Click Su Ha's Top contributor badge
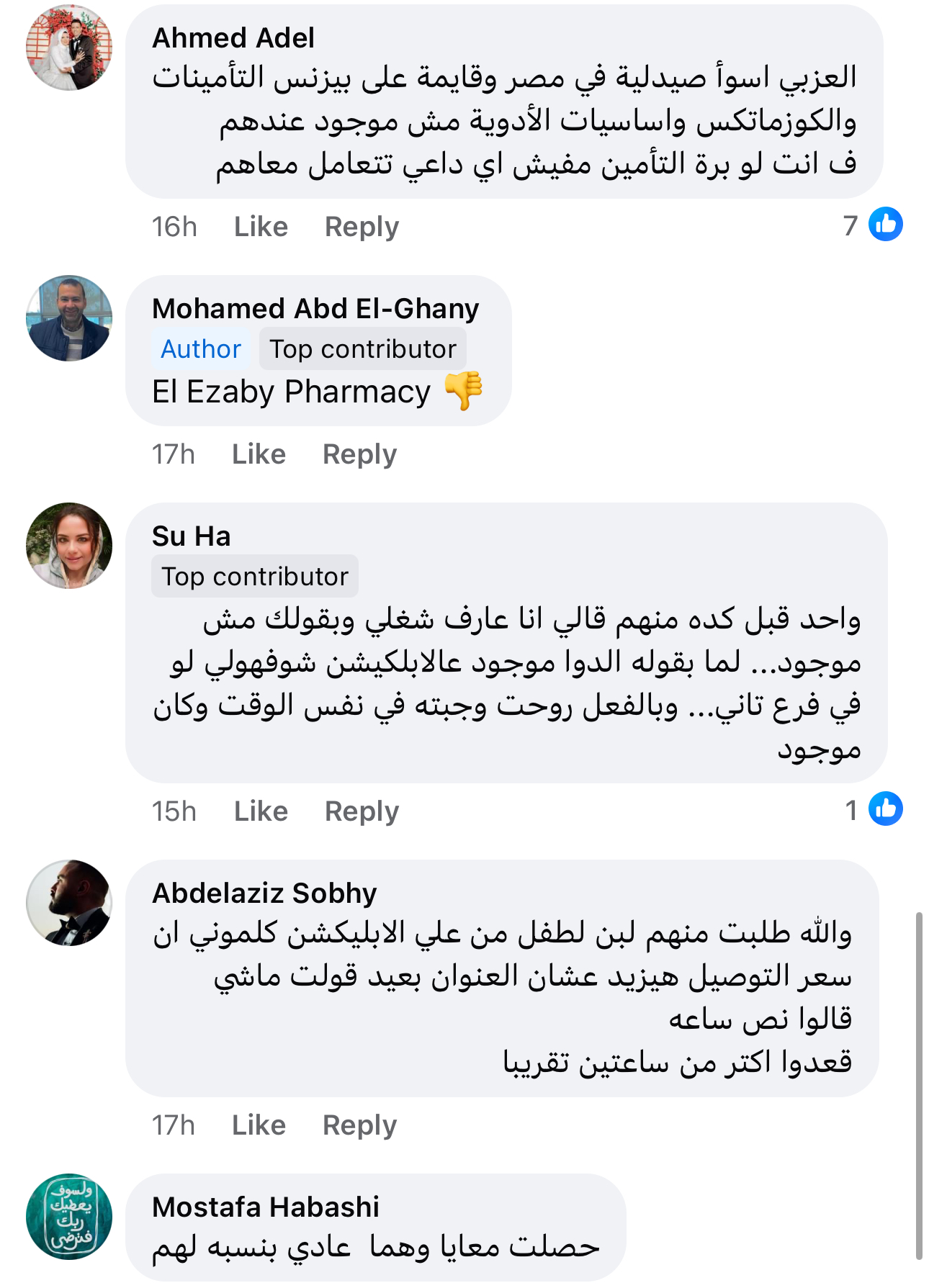The width and height of the screenshot is (929, 1288). (255, 577)
